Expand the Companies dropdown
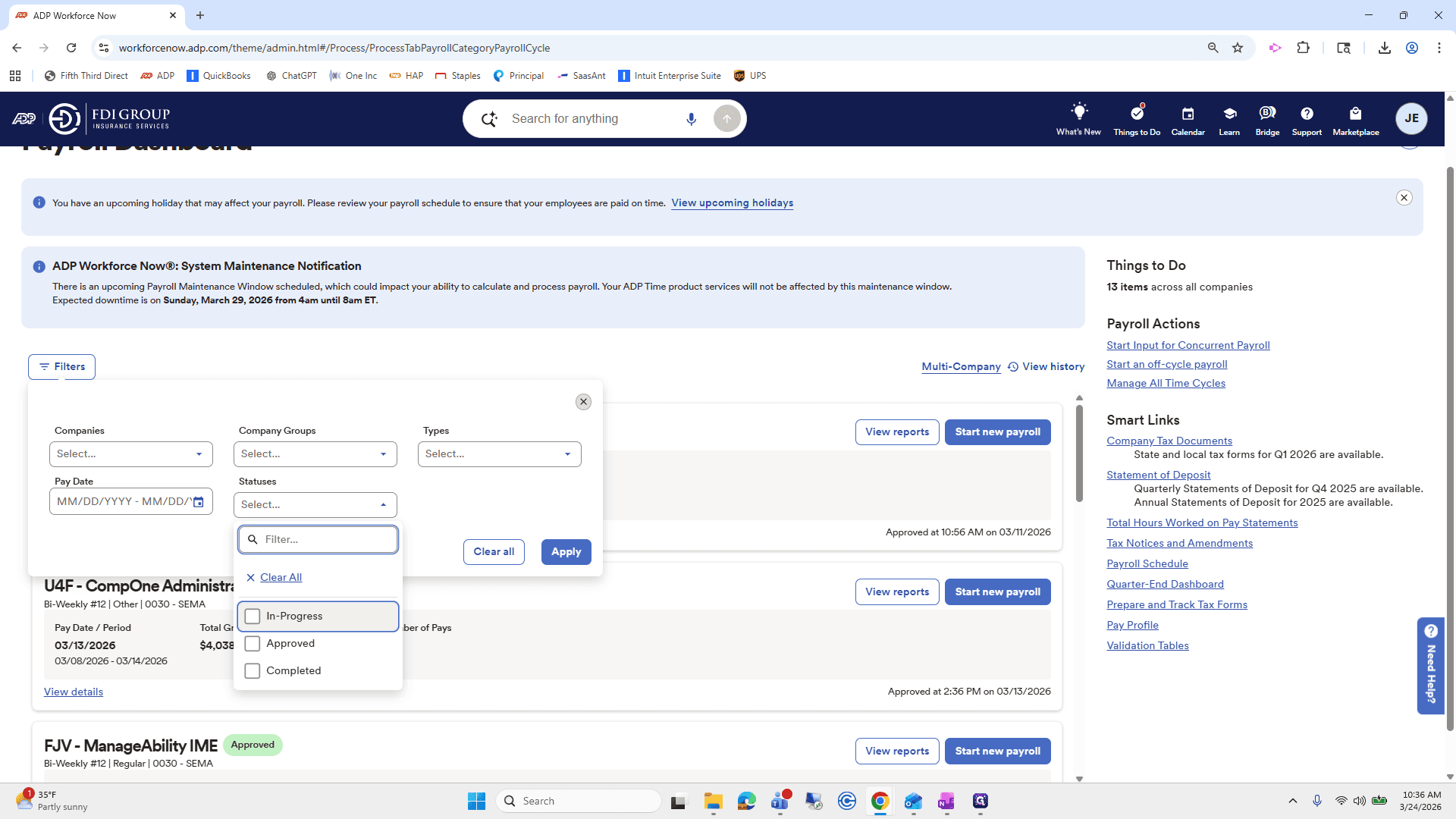Viewport: 1456px width, 819px height. tap(131, 454)
